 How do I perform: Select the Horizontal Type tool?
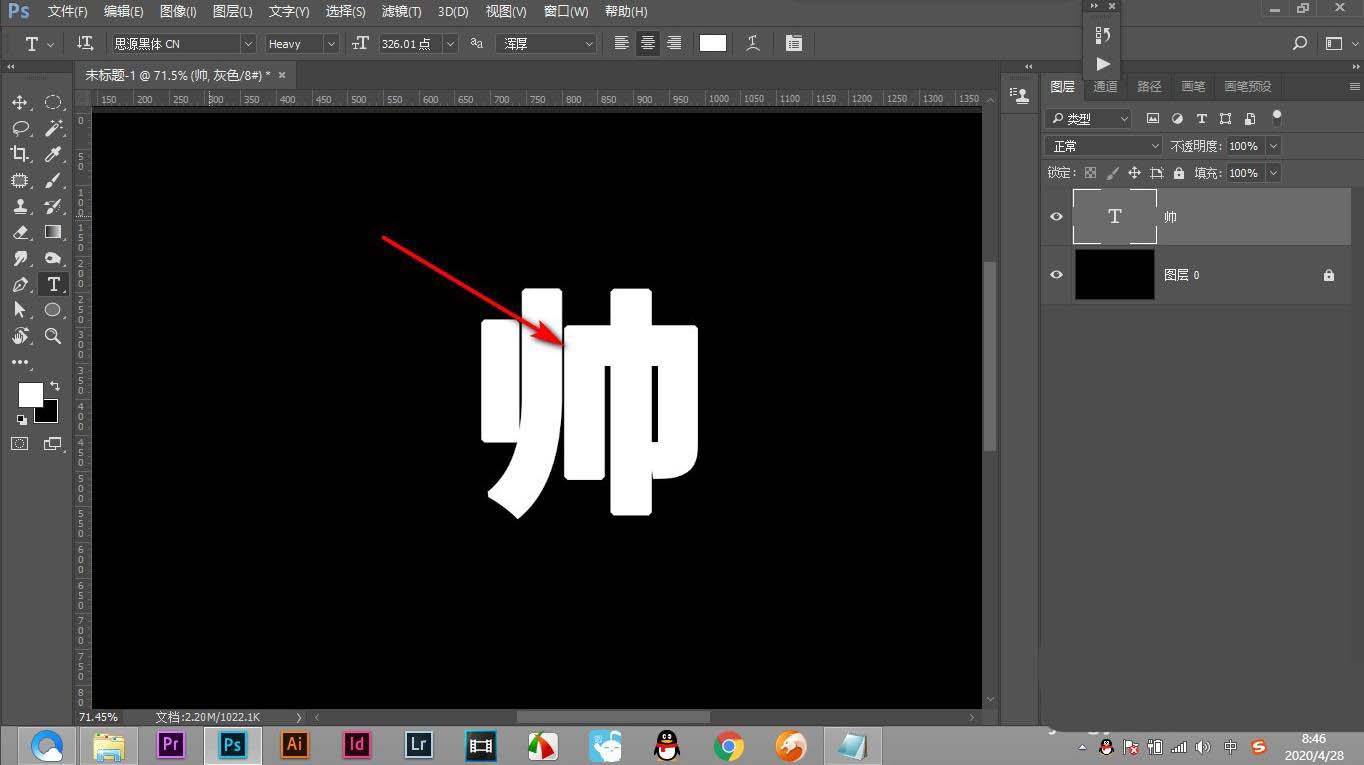tap(53, 284)
